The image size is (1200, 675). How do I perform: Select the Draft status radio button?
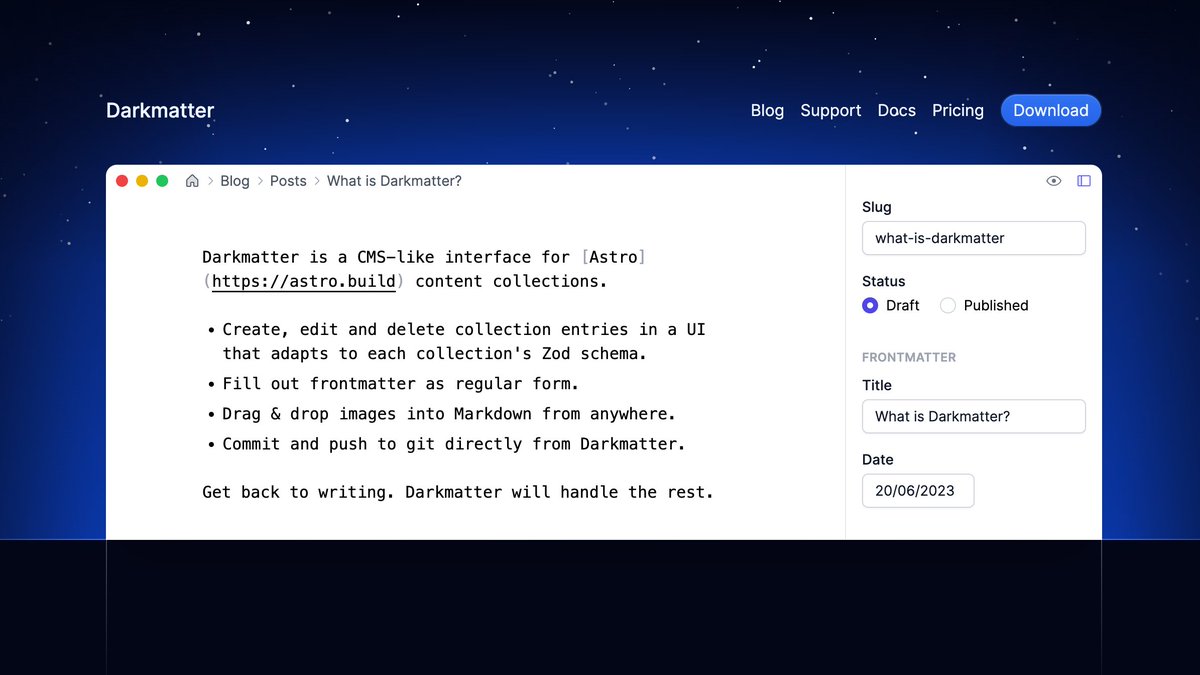pos(870,305)
